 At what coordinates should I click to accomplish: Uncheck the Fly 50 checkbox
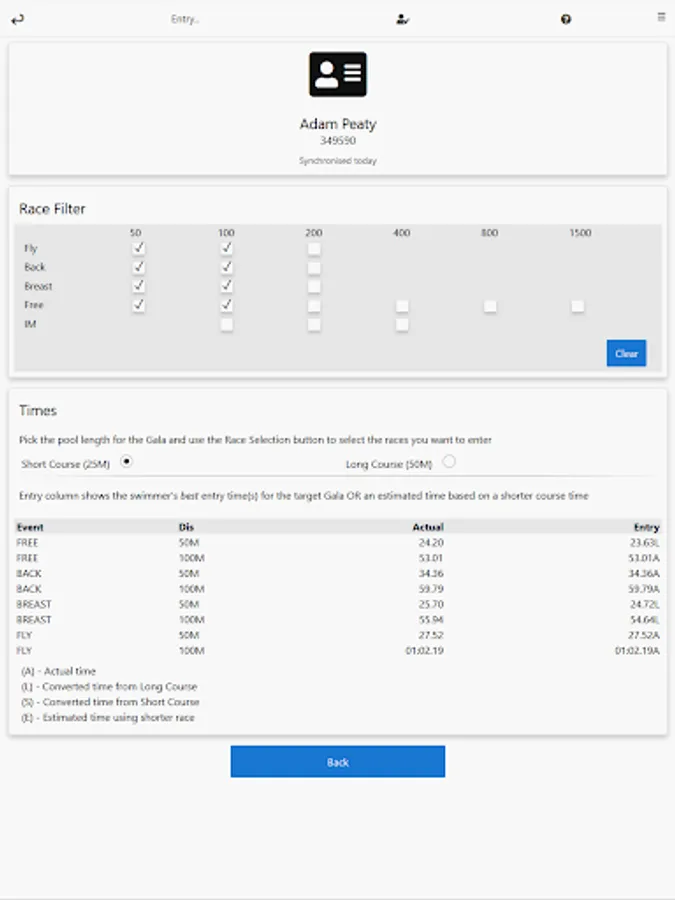coord(138,248)
